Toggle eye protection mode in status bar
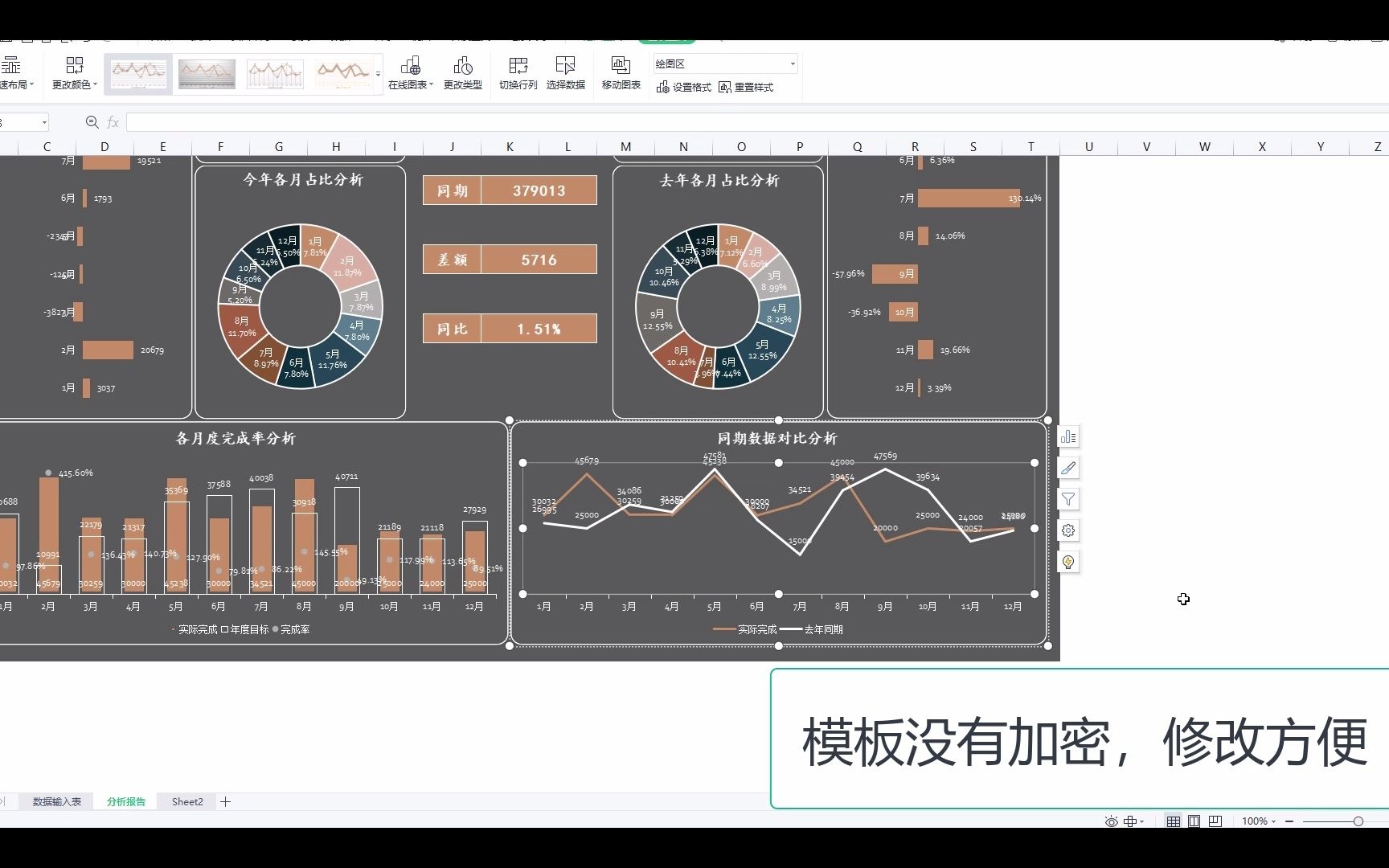The width and height of the screenshot is (1389, 868). click(1111, 821)
